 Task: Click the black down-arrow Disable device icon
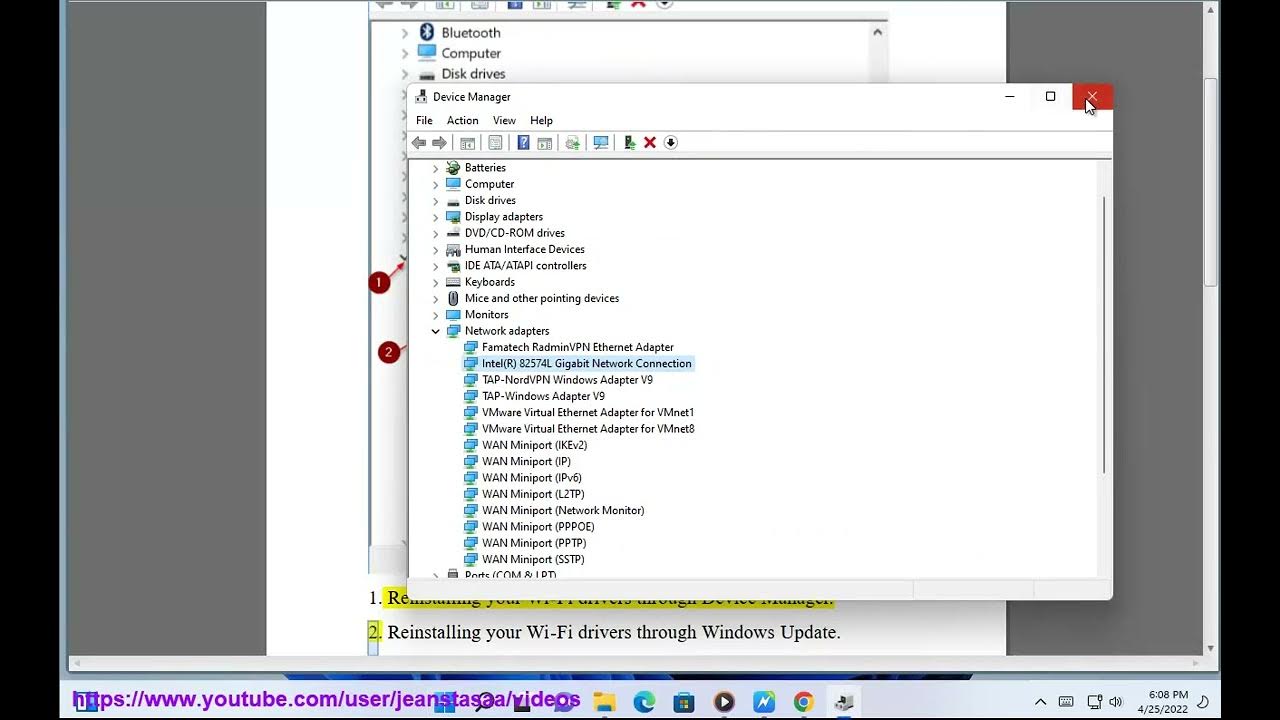click(671, 143)
